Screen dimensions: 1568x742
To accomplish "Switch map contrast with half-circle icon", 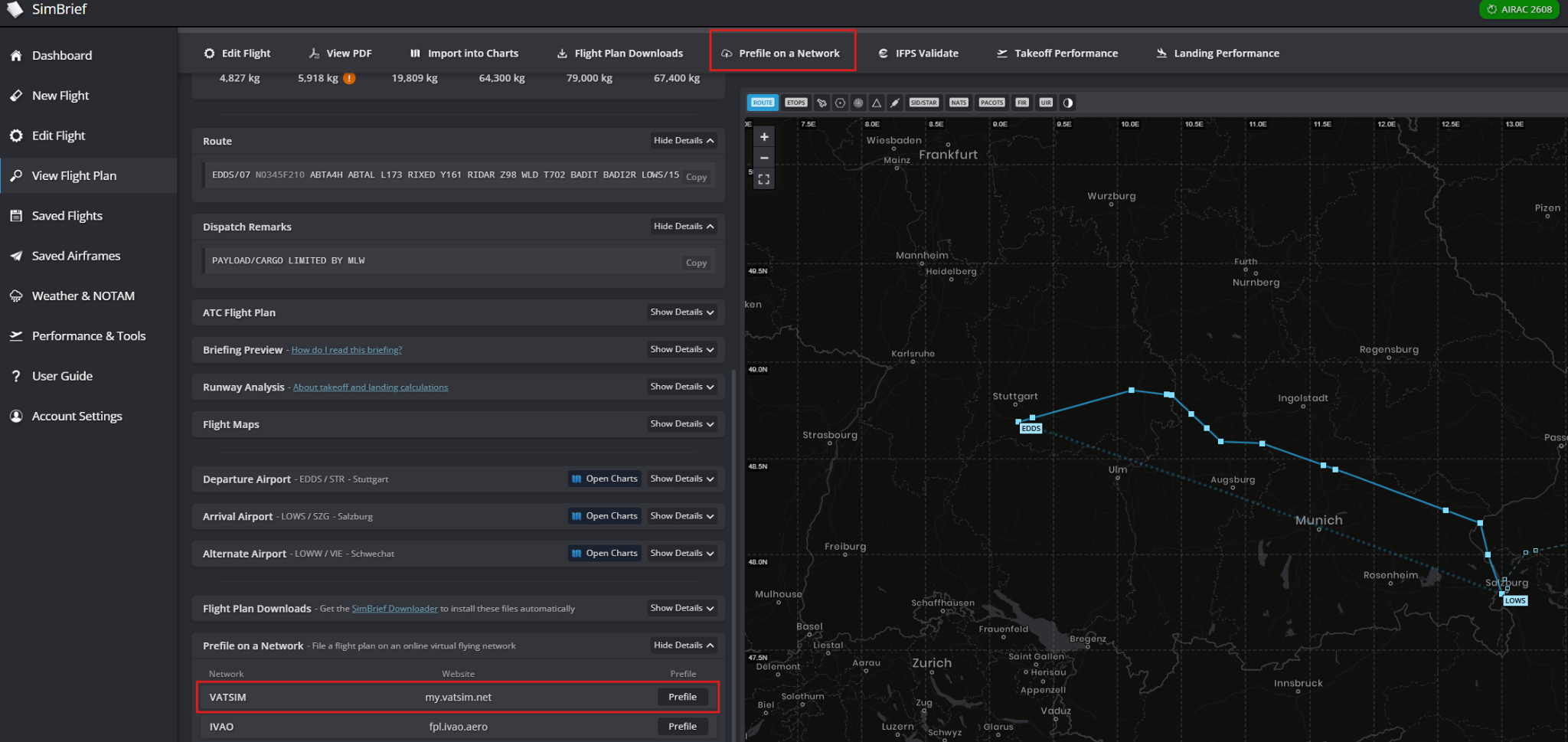I will [1067, 103].
